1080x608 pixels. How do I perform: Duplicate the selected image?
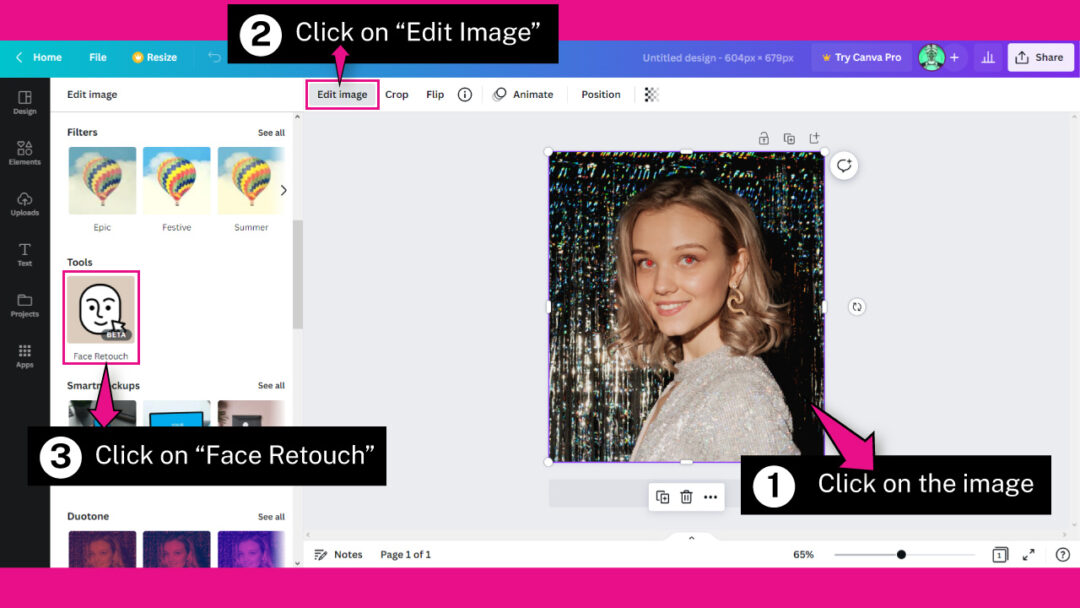(663, 496)
